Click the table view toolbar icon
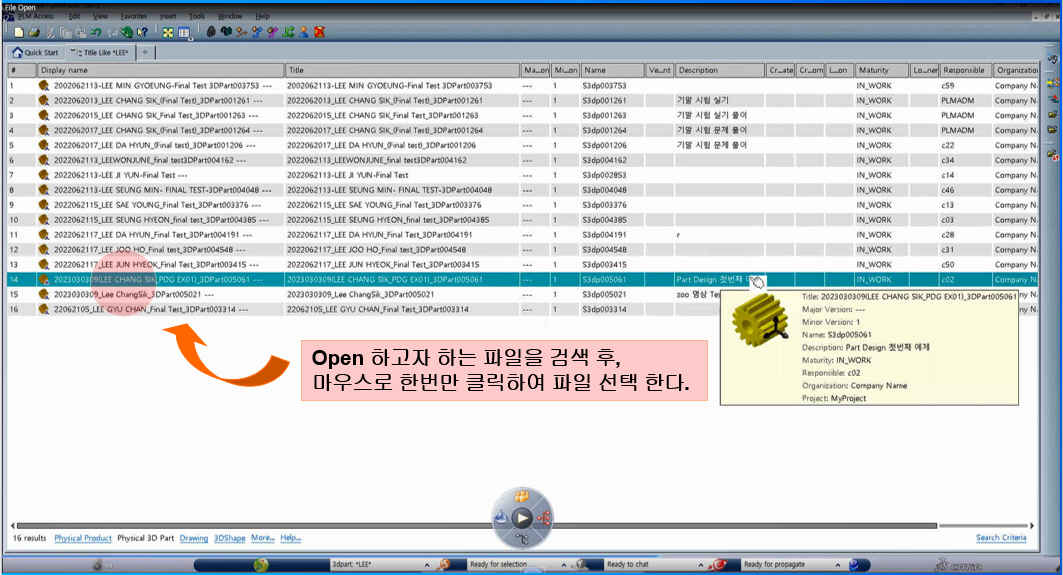Viewport: 1063px width, 575px height. 185,32
